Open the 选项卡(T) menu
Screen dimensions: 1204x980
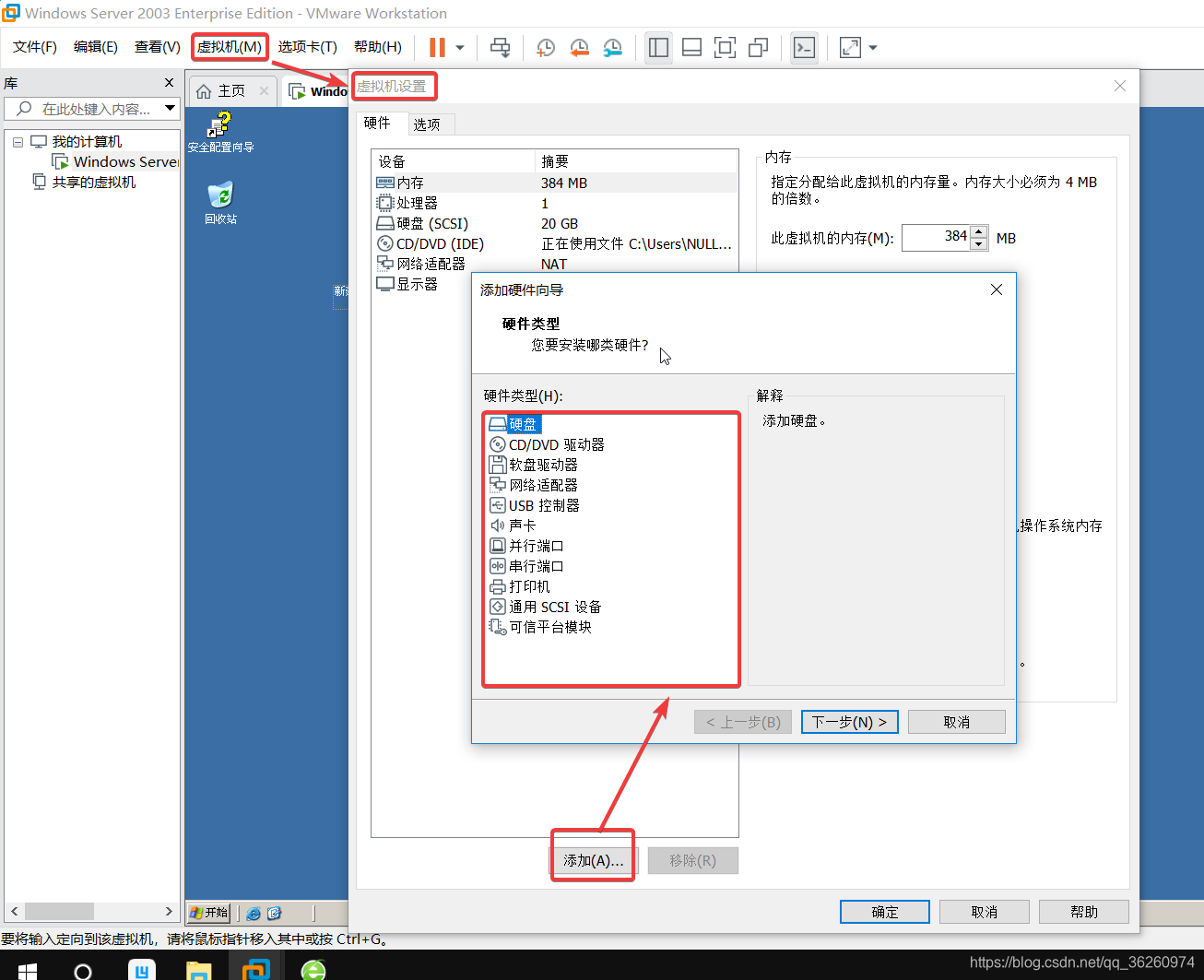pos(308,47)
